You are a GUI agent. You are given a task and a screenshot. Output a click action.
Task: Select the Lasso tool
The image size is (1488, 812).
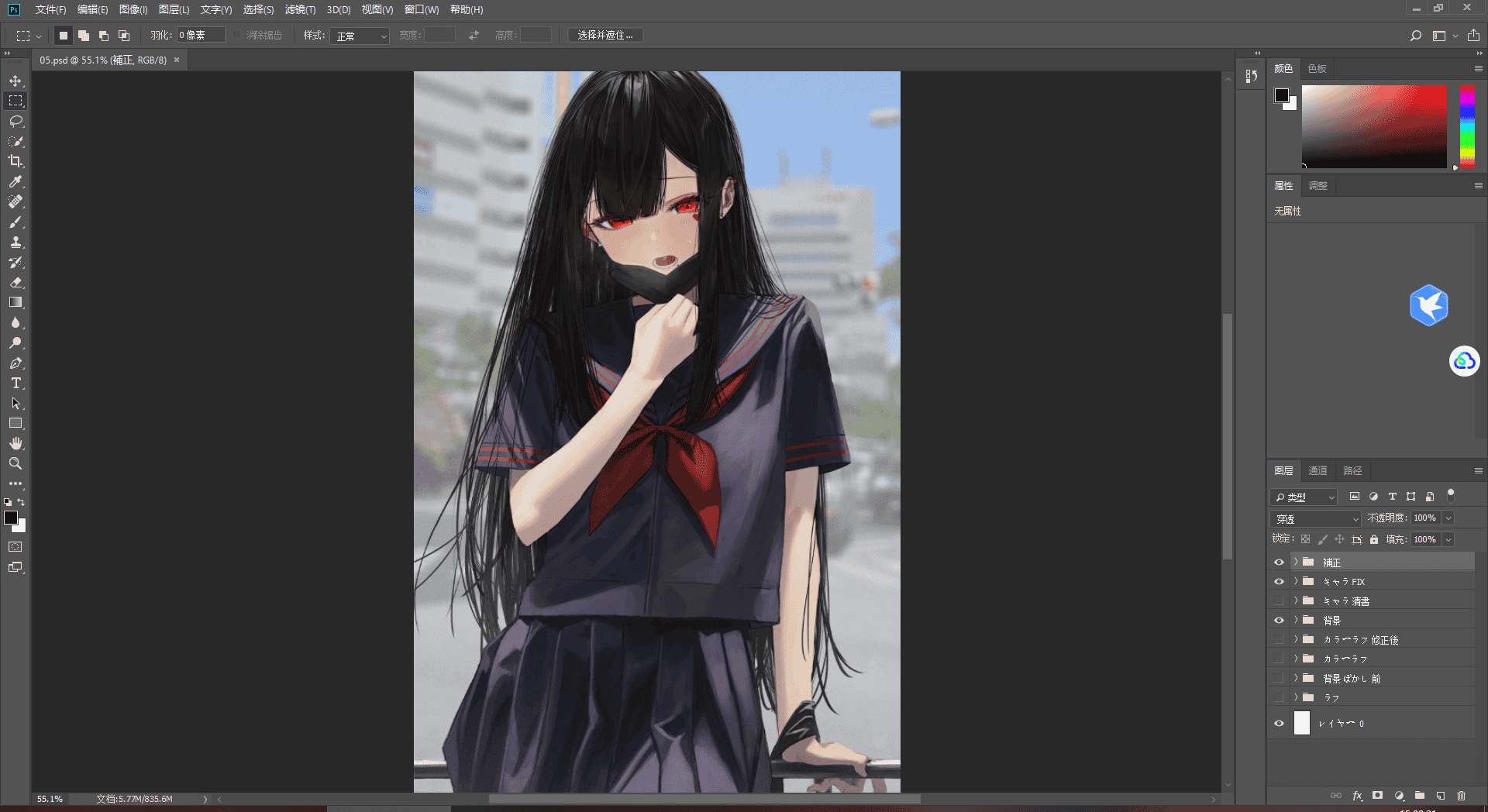click(15, 121)
